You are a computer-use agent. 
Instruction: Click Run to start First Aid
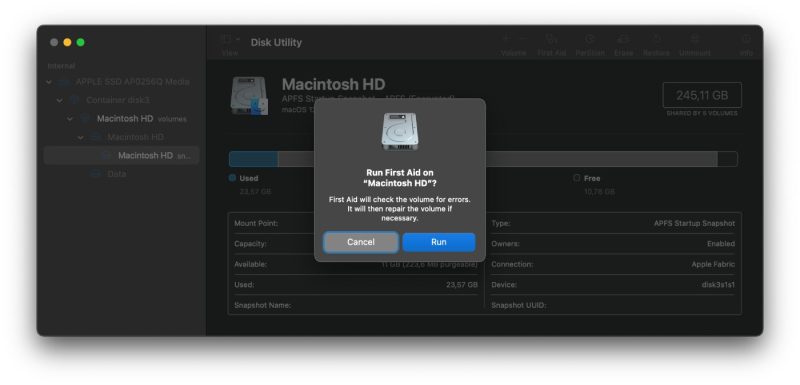[x=439, y=242]
